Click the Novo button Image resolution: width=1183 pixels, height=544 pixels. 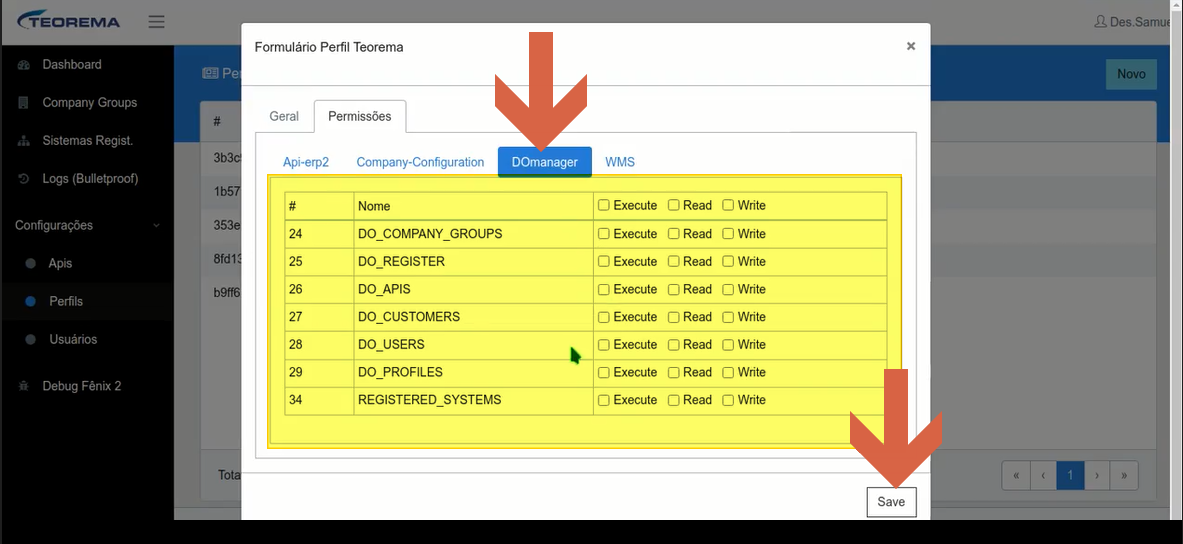[1131, 74]
